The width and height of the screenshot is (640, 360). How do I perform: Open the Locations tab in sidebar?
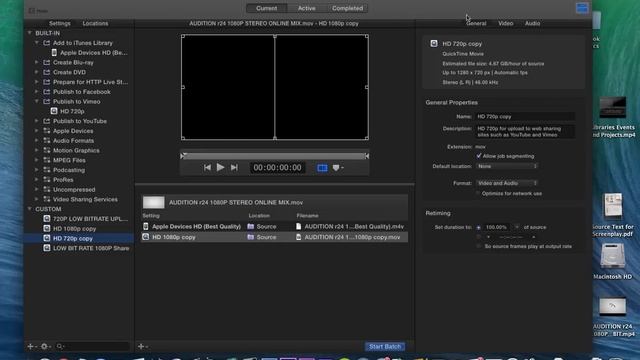point(96,23)
